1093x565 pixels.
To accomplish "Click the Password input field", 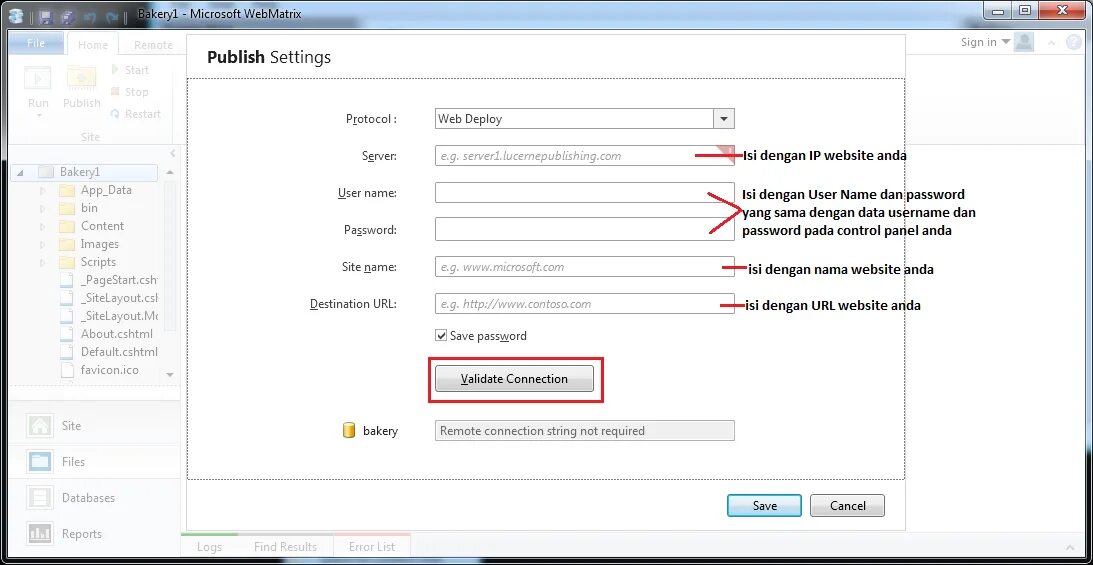I will point(584,229).
